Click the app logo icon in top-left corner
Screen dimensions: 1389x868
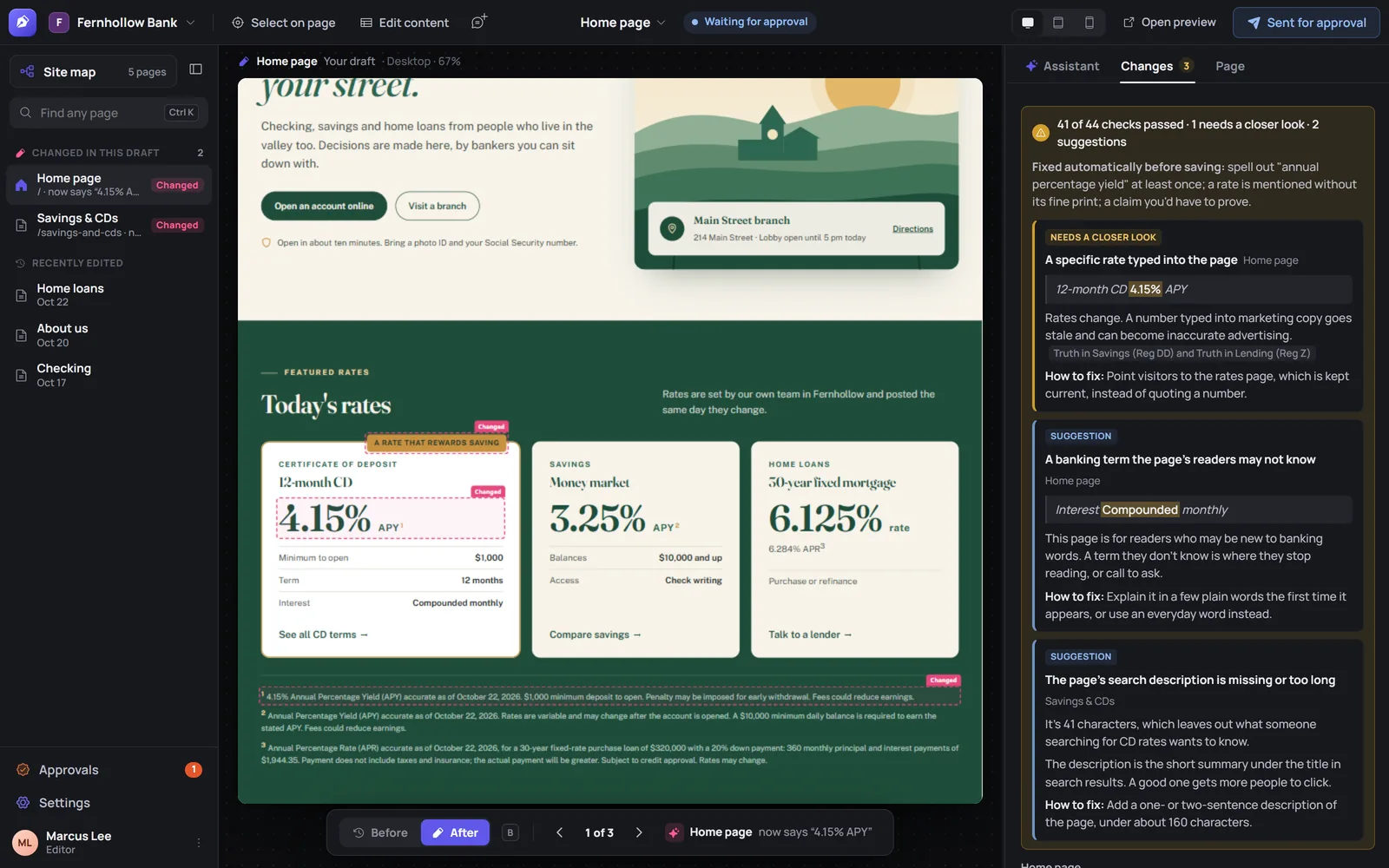pos(23,23)
